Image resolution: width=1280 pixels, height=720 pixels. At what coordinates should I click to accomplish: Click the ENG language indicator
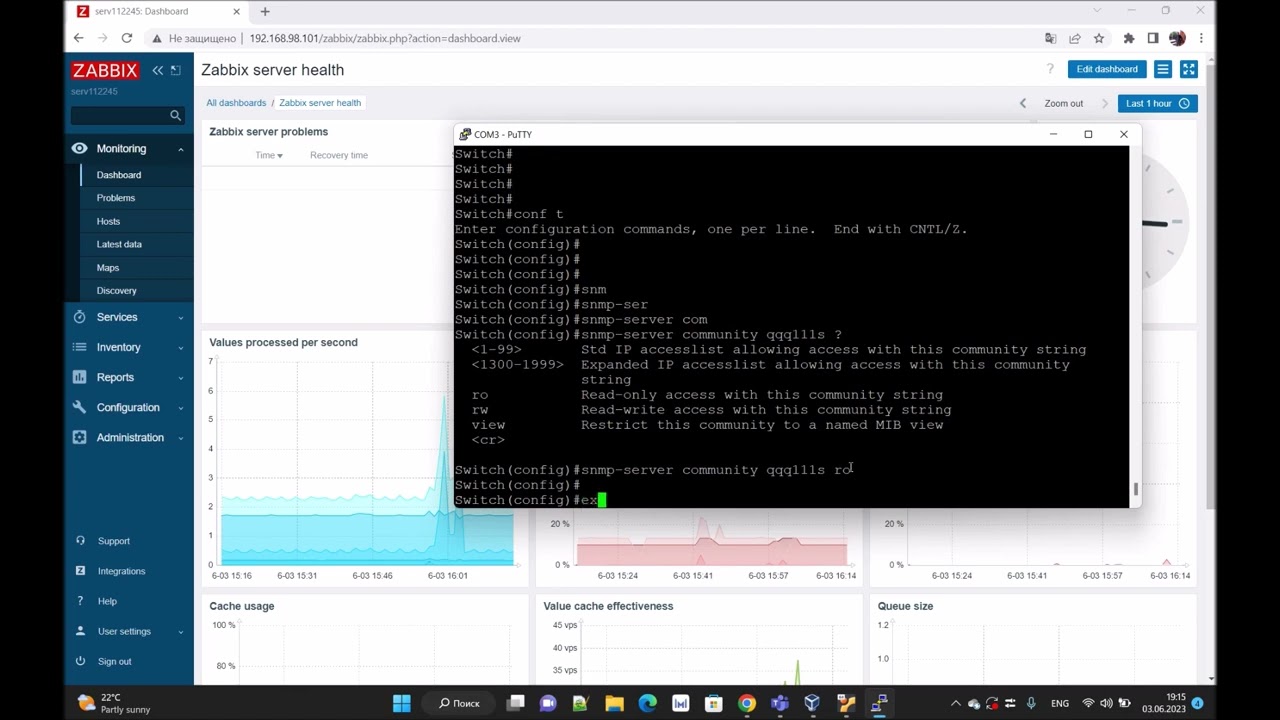click(1060, 703)
